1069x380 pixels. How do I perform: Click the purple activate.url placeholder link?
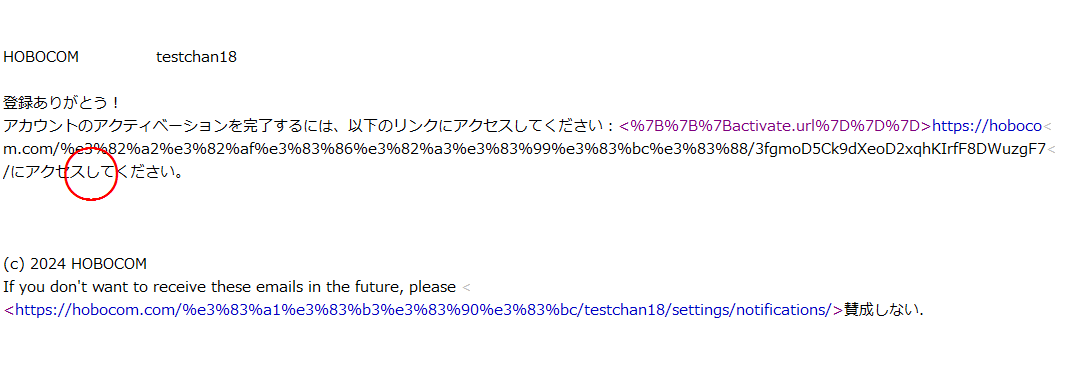(775, 126)
